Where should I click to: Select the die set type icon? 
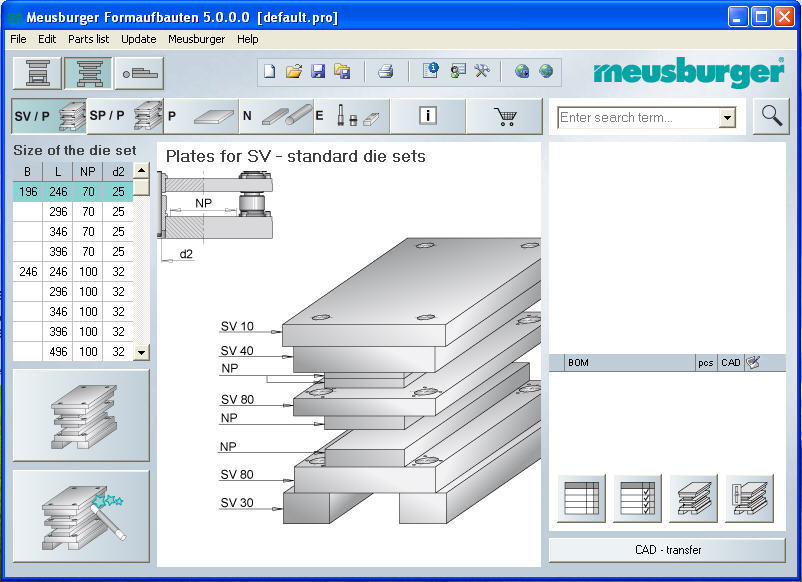(x=88, y=73)
